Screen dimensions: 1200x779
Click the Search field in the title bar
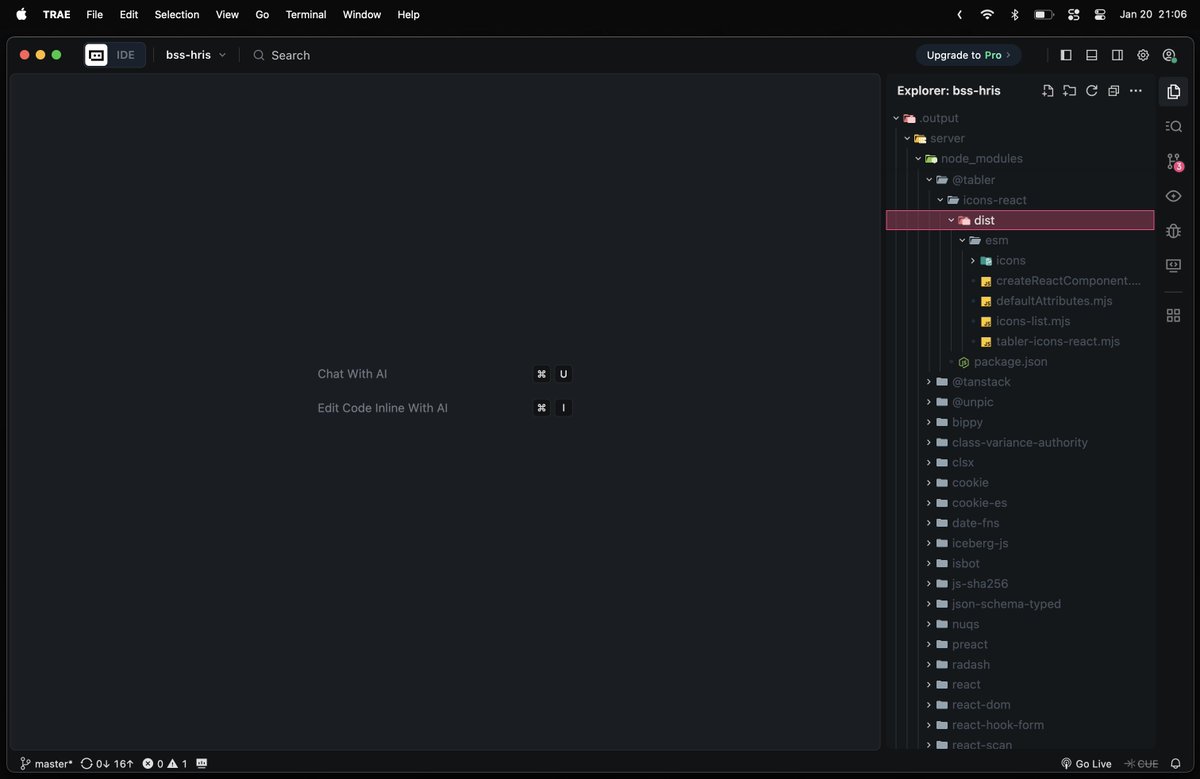tap(282, 55)
